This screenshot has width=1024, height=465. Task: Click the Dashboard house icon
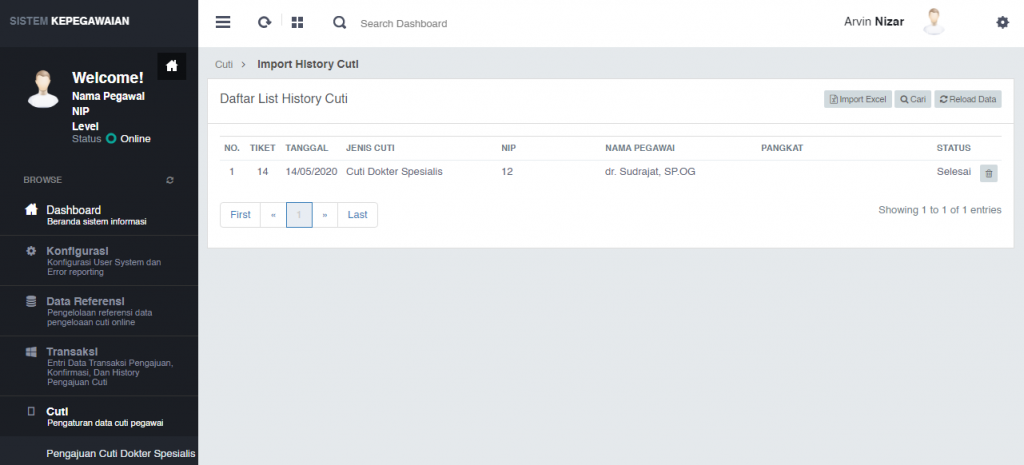31,210
